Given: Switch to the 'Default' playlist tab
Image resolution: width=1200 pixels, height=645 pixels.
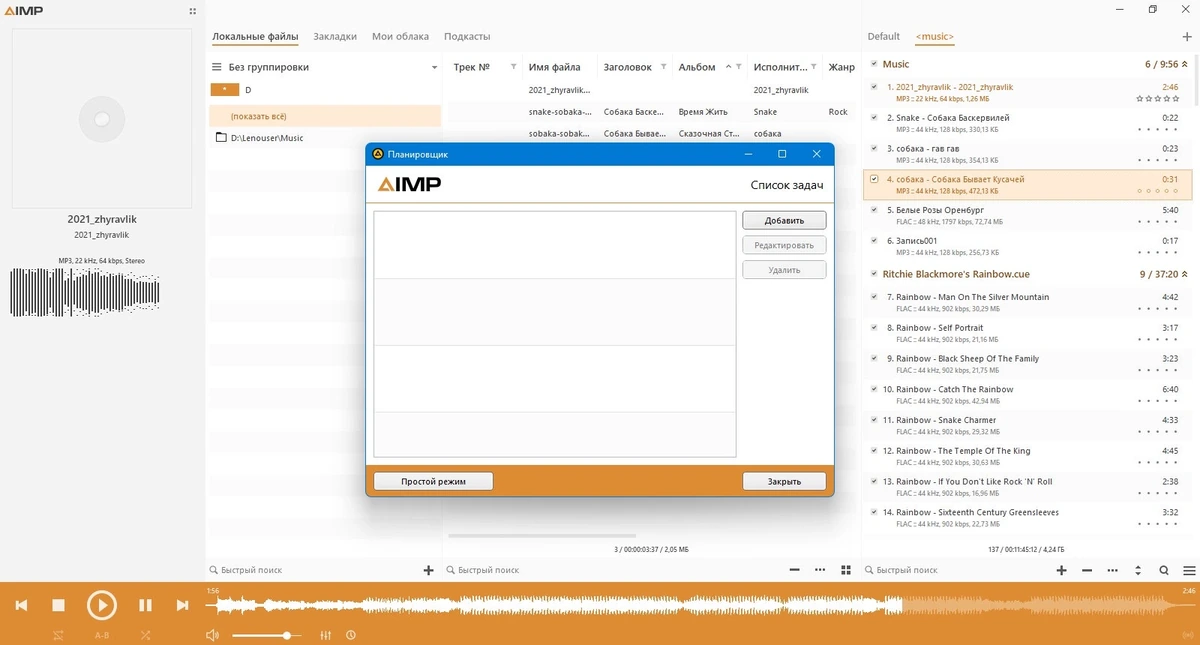Looking at the screenshot, I should click(x=884, y=36).
